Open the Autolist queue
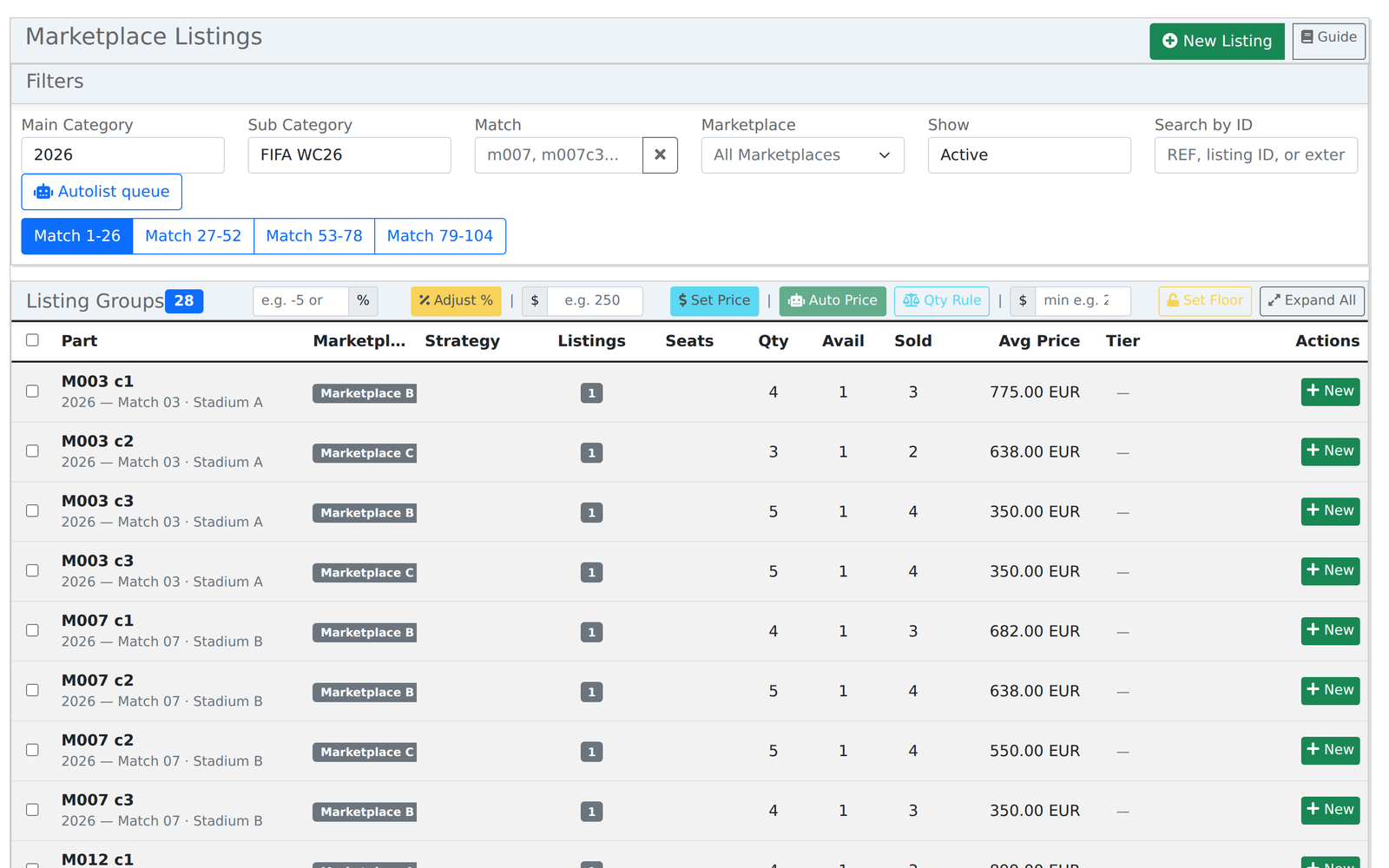This screenshot has height=868, width=1389. tap(102, 192)
